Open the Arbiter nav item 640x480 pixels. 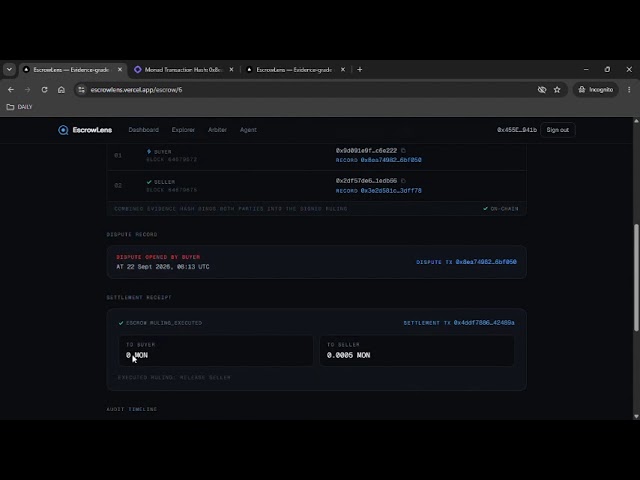click(x=217, y=130)
